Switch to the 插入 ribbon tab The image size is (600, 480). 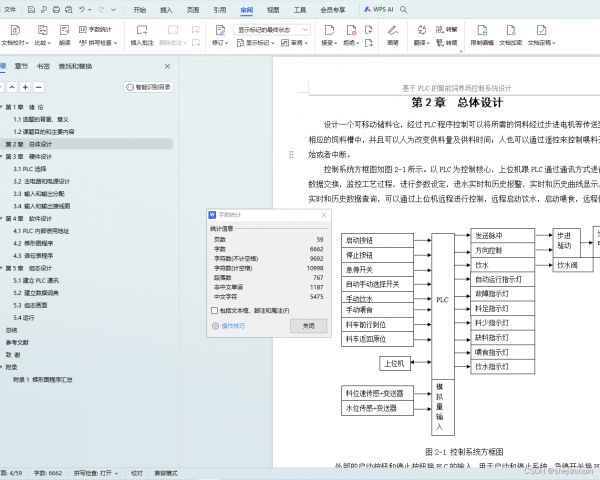click(x=166, y=10)
